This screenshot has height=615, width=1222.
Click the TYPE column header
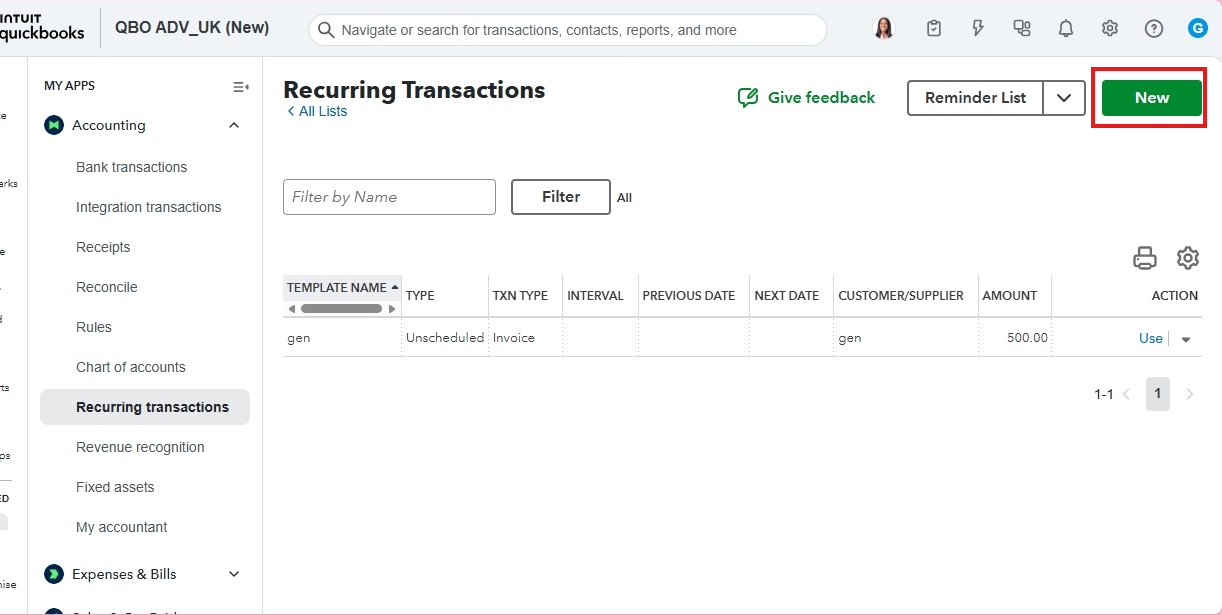(420, 296)
